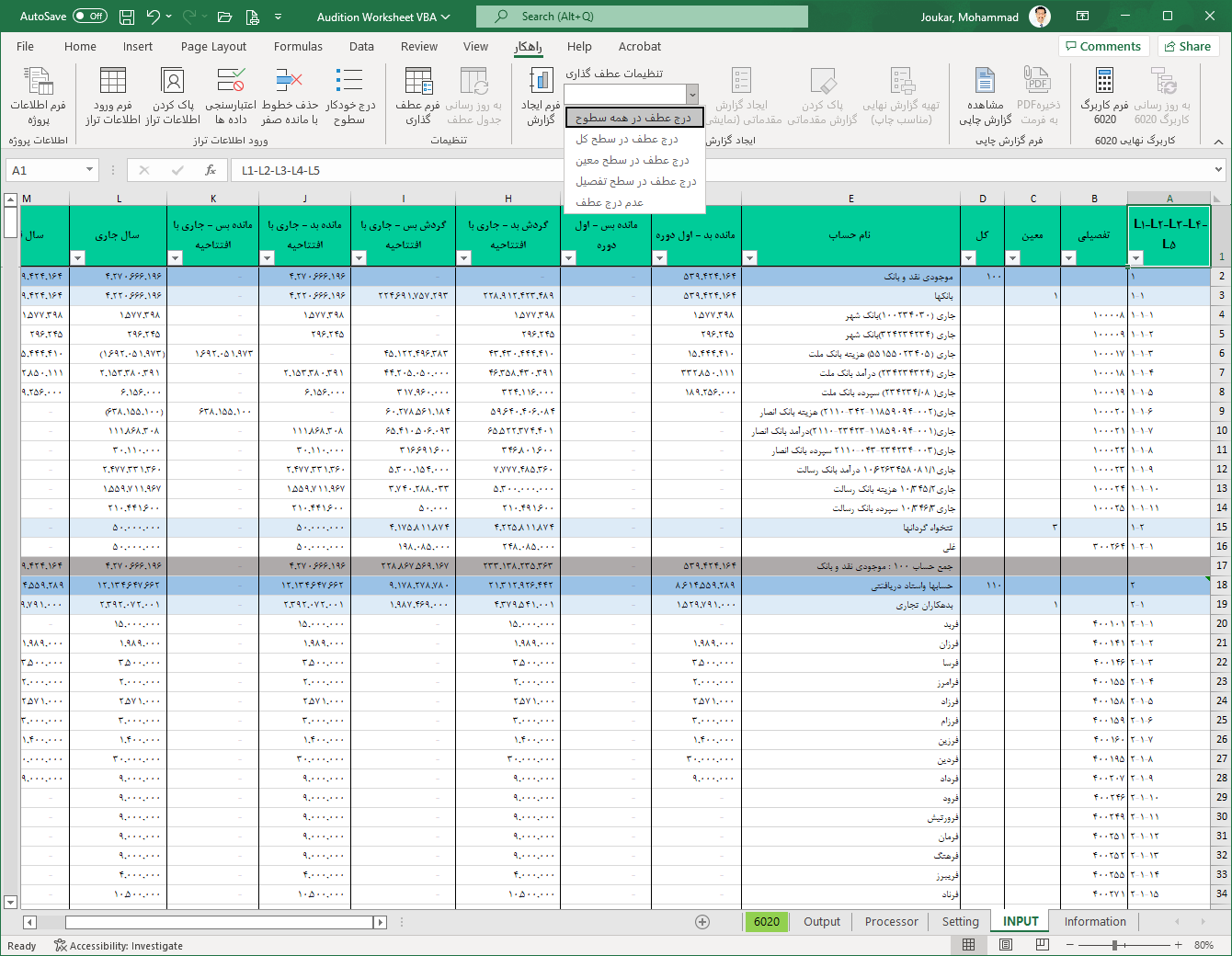
Task: Expand the formula bar chevron
Action: click(x=1218, y=169)
